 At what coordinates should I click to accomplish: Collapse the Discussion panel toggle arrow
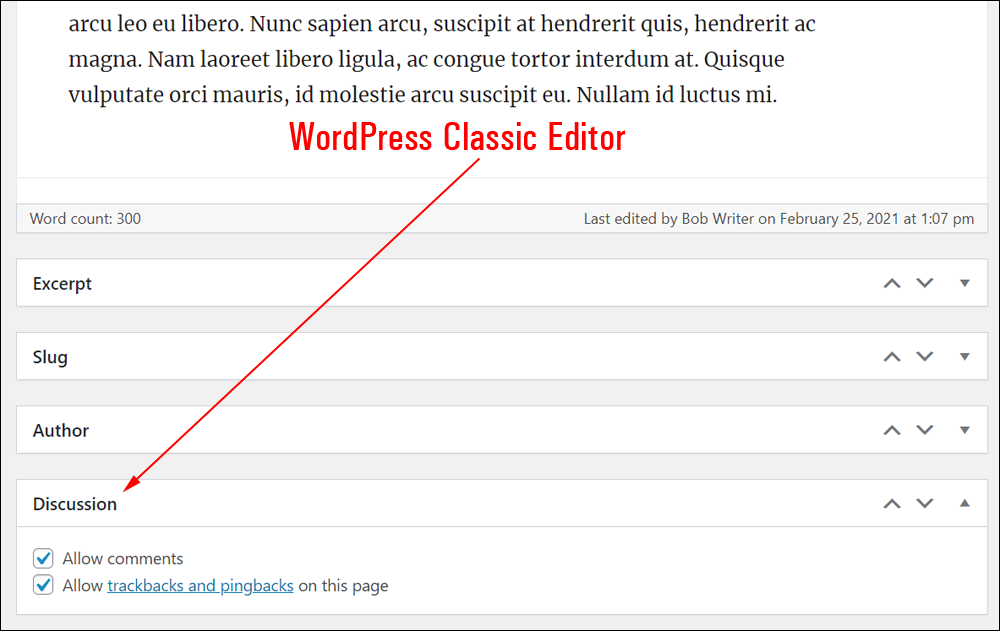[x=965, y=503]
